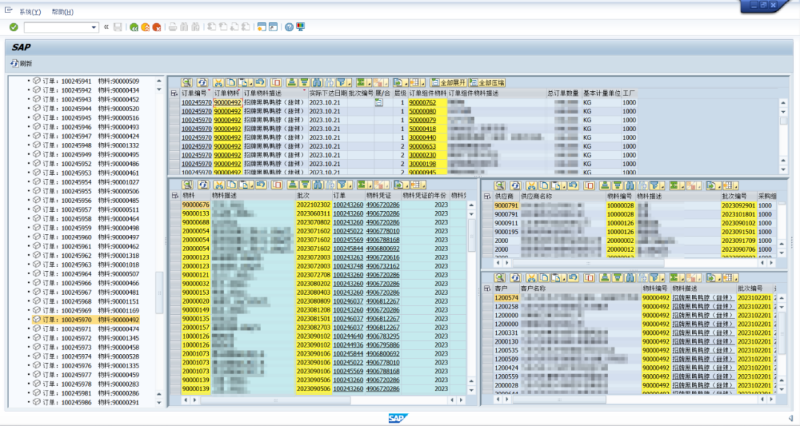This screenshot has width=800, height=426.
Task: Click the green Enter checkmark icon
Action: [x=13, y=26]
